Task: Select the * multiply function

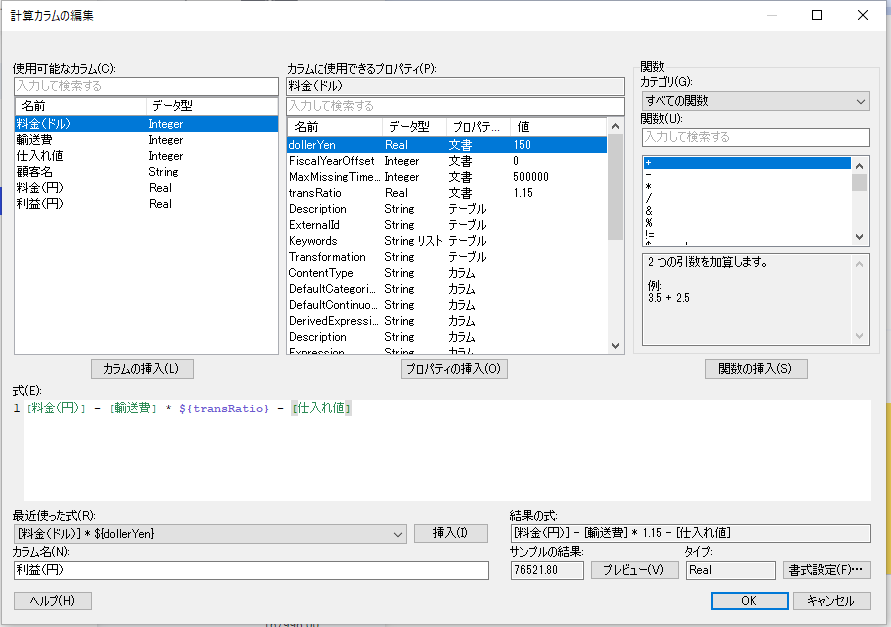Action: (x=747, y=186)
